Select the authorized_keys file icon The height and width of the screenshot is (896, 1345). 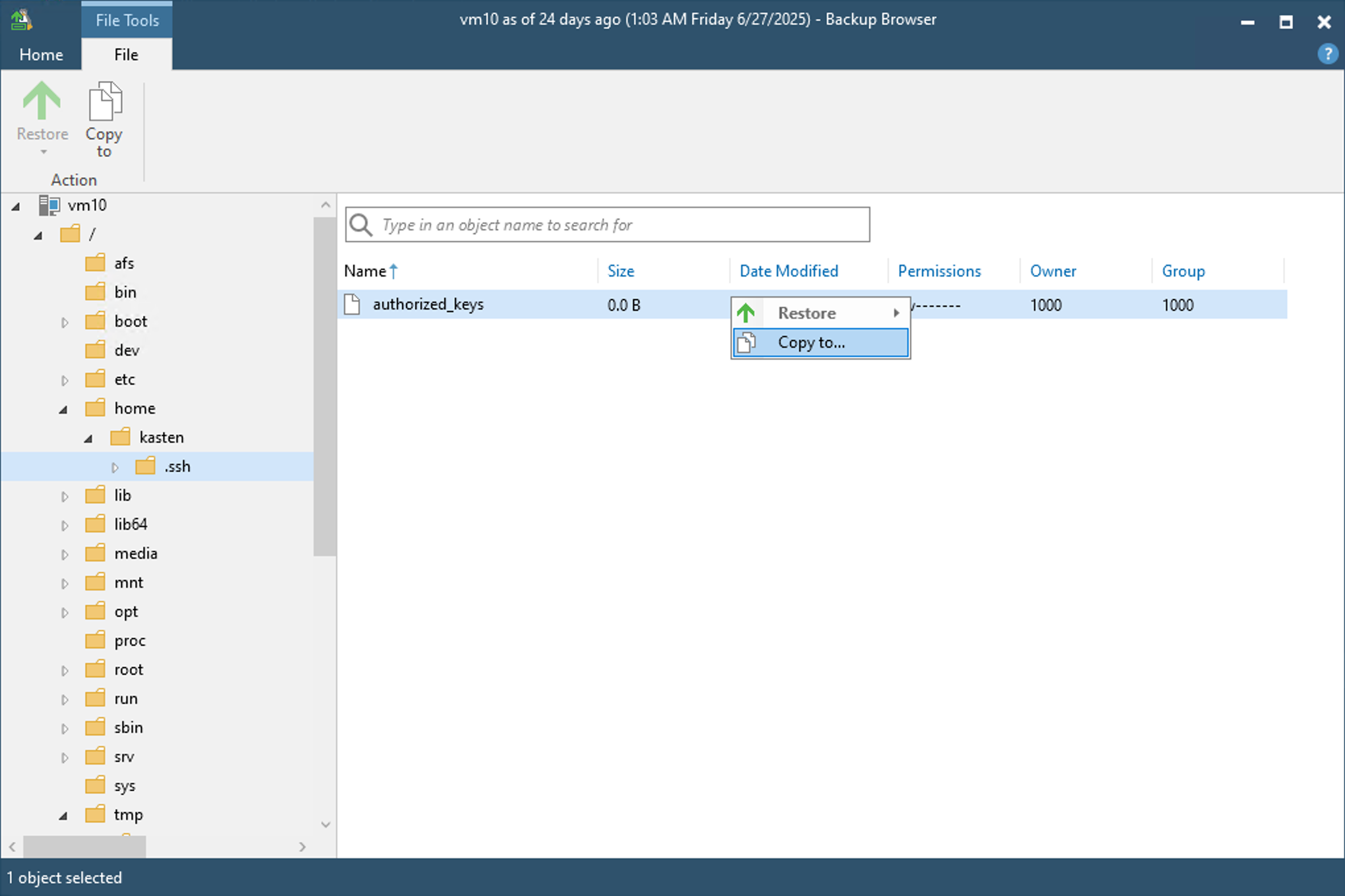point(352,304)
